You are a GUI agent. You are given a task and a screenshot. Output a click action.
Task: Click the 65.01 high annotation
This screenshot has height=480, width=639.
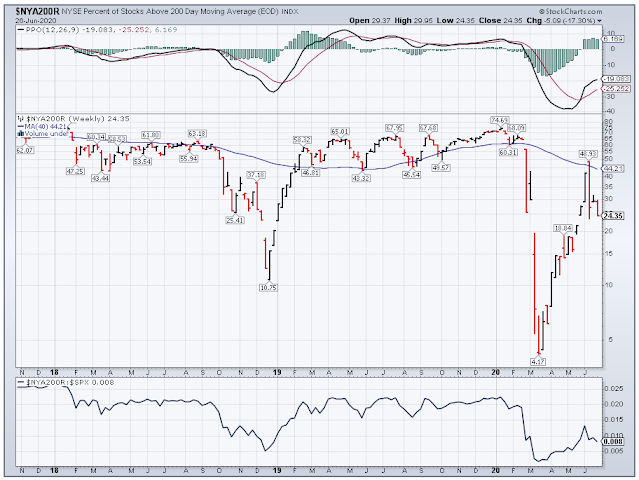(x=340, y=132)
